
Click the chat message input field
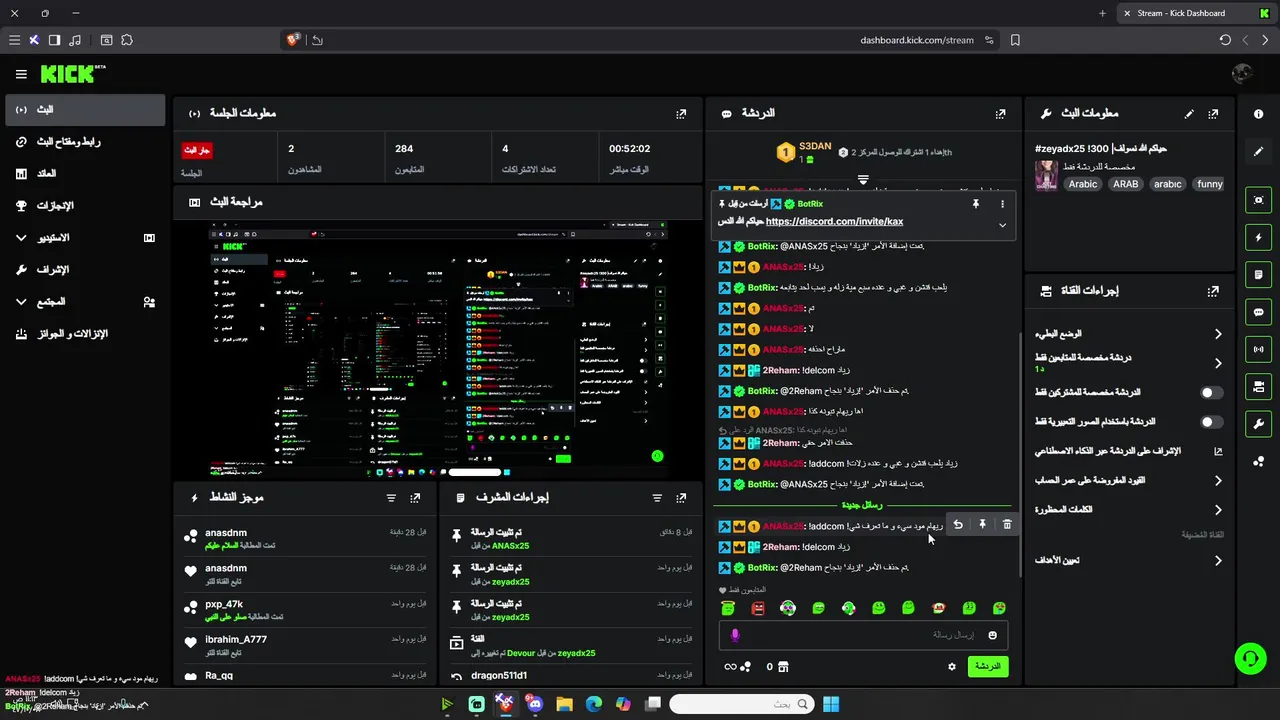click(863, 635)
